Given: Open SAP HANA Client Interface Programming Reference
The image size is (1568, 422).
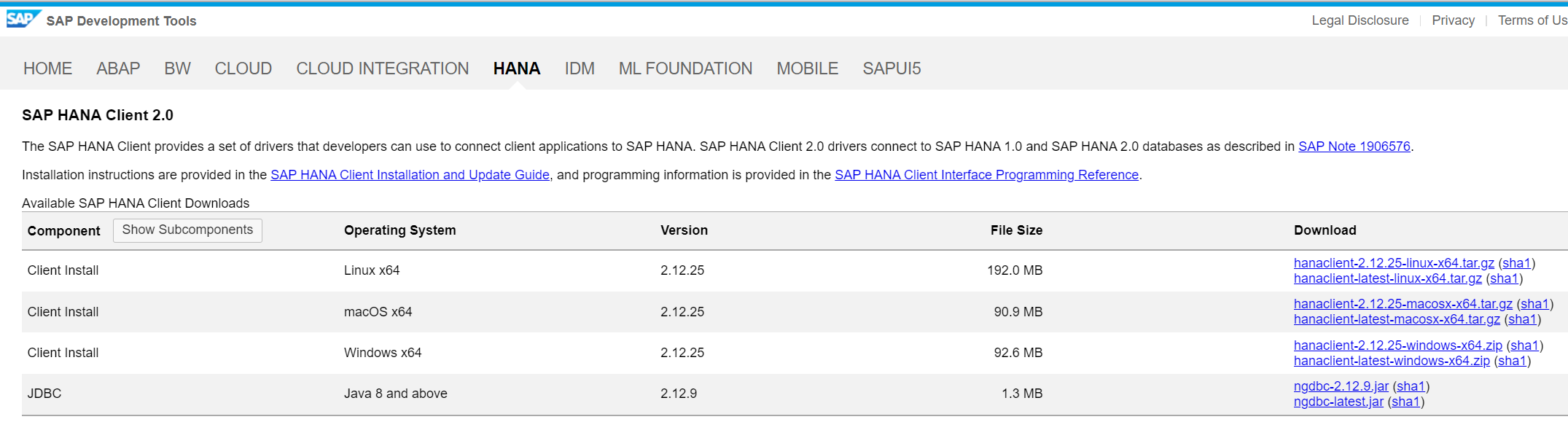Looking at the screenshot, I should (986, 175).
